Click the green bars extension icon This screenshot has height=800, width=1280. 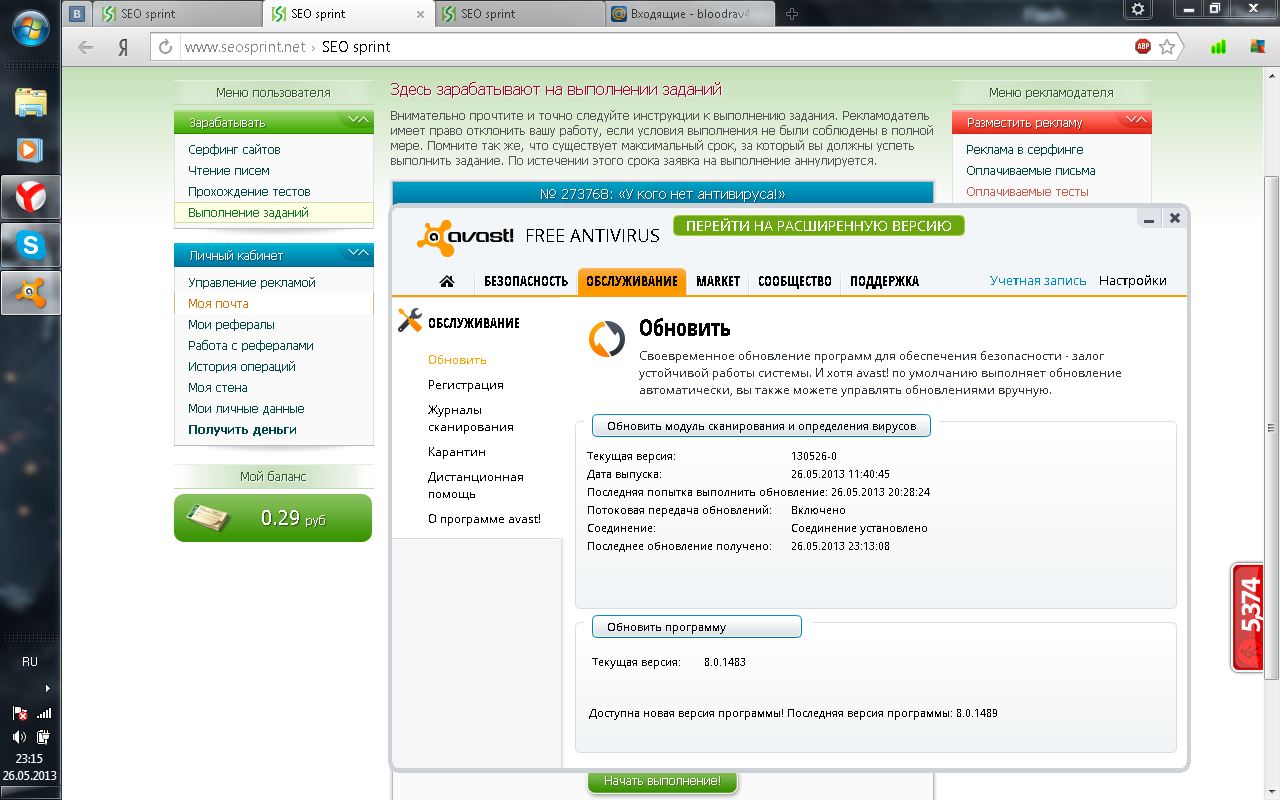(1218, 46)
